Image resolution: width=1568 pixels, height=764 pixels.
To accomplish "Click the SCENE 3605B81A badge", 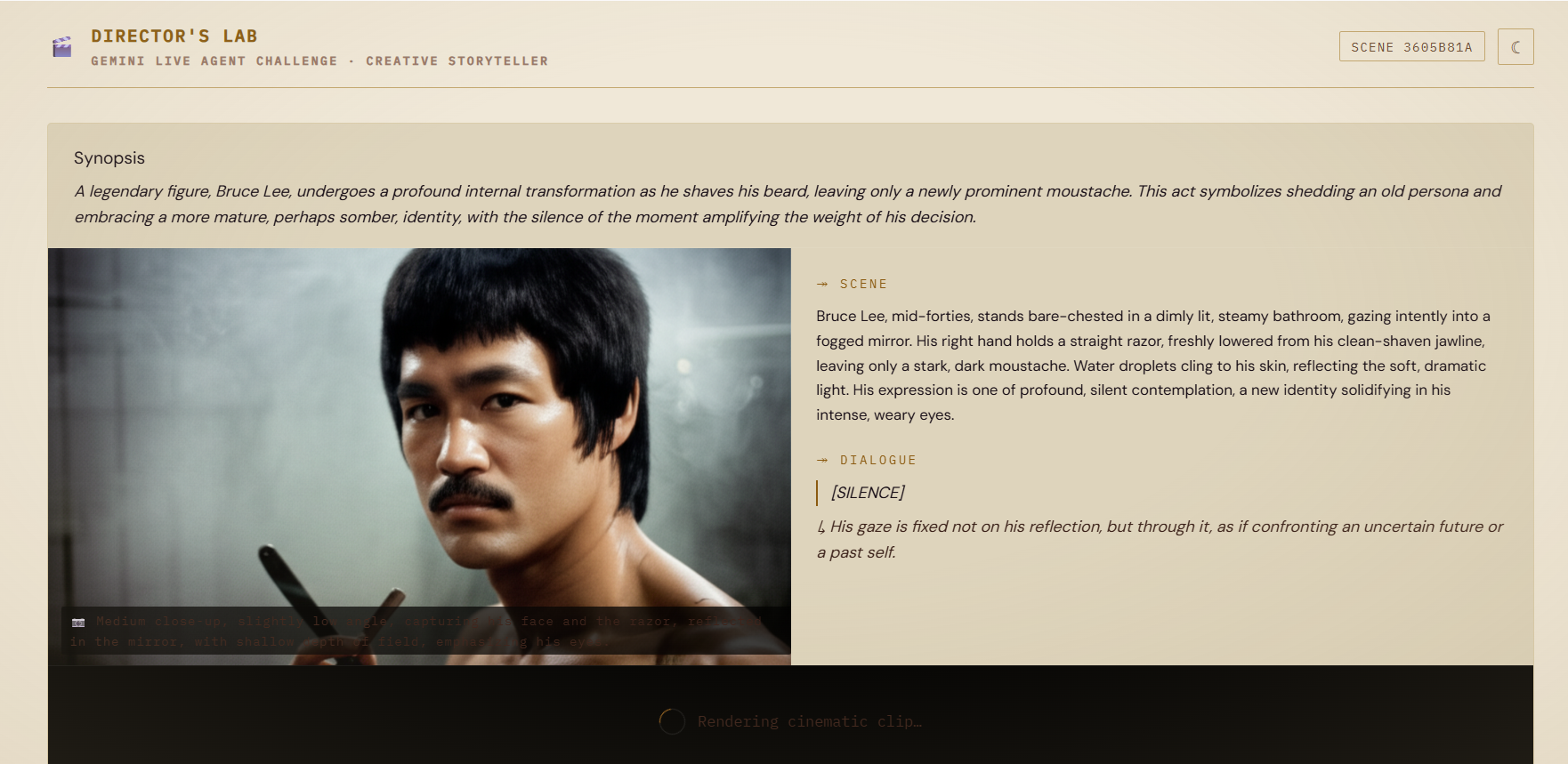I will [x=1411, y=47].
